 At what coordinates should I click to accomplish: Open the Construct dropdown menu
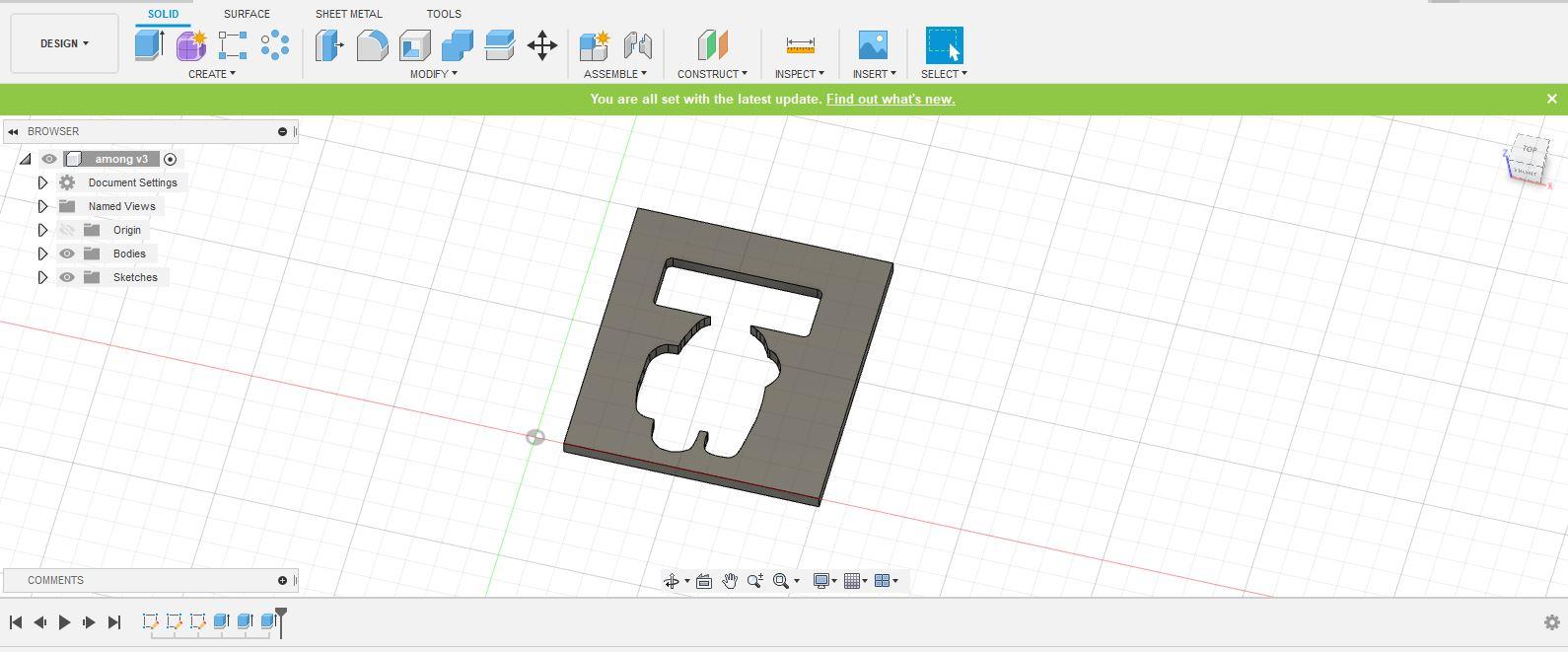coord(712,74)
